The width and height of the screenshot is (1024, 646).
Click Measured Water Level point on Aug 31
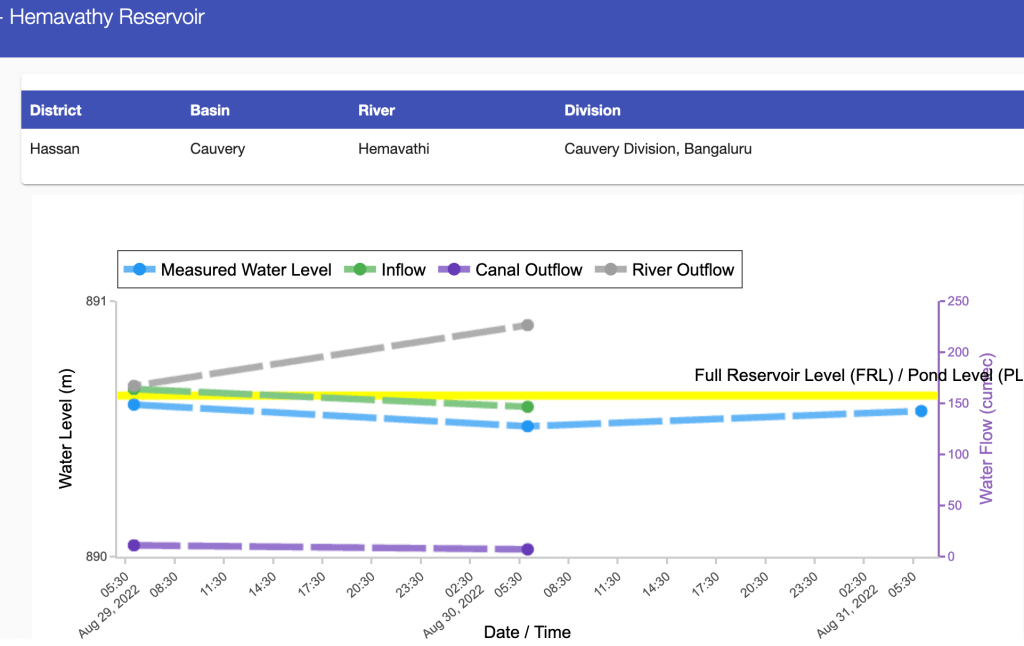click(921, 411)
